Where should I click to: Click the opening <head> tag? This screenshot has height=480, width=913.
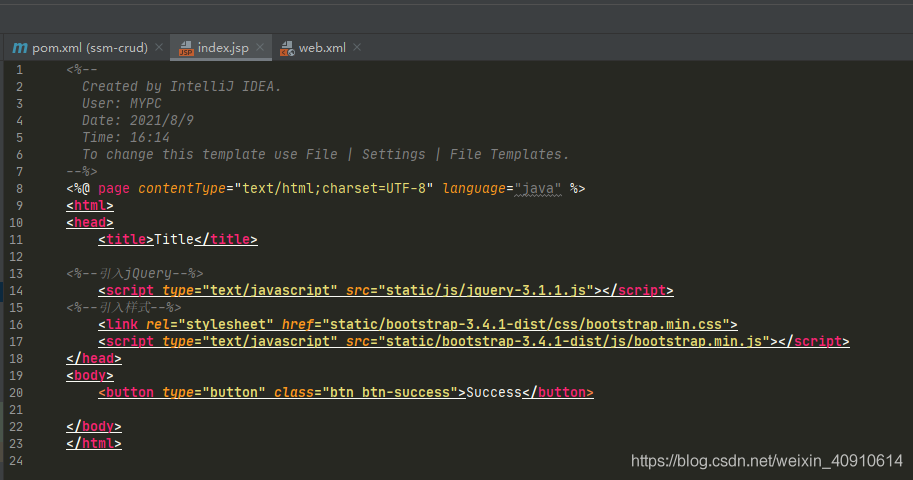coord(90,223)
